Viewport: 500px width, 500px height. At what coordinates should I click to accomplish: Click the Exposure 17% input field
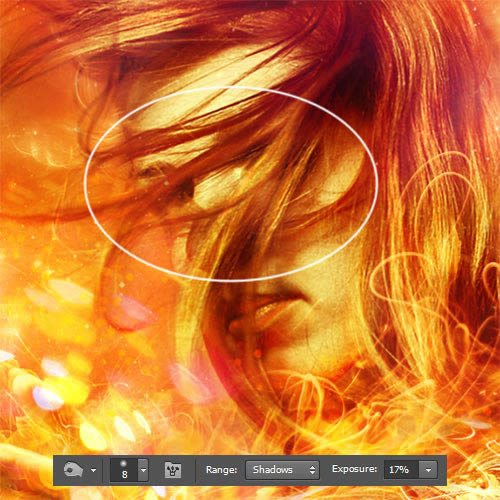(401, 470)
